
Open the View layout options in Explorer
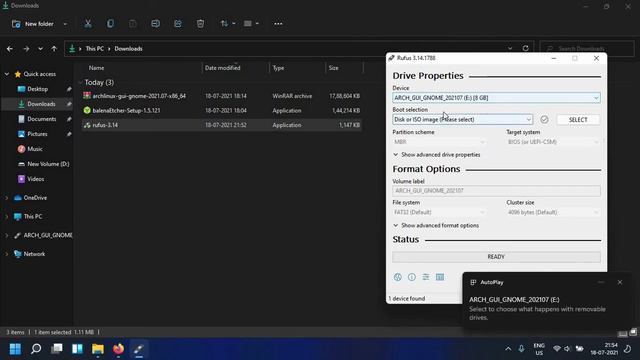pos(251,24)
